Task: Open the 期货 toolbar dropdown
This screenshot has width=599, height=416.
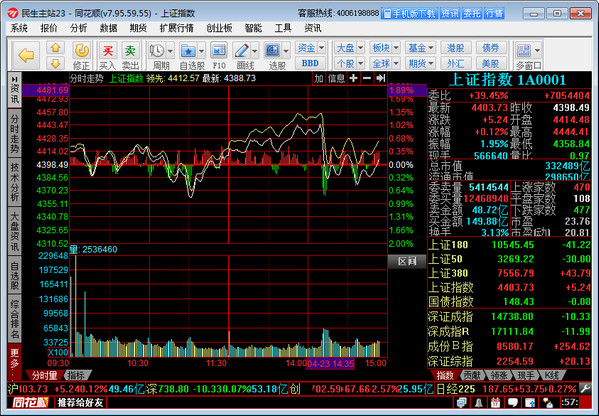Action: click(x=420, y=63)
